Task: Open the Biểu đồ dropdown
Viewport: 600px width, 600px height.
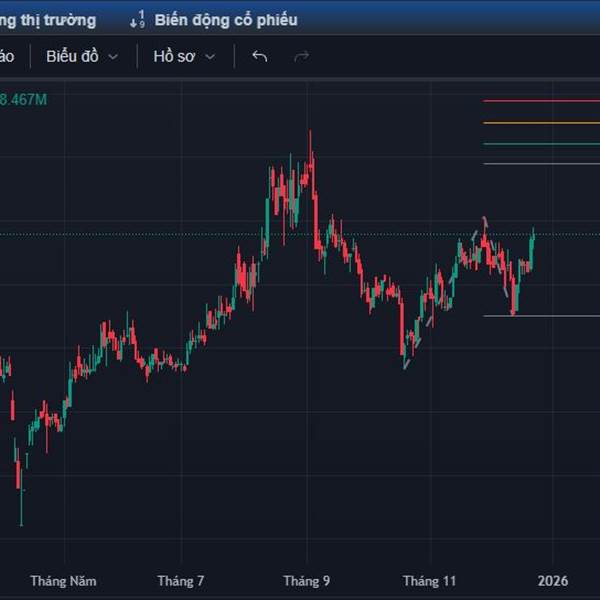Action: point(81,57)
